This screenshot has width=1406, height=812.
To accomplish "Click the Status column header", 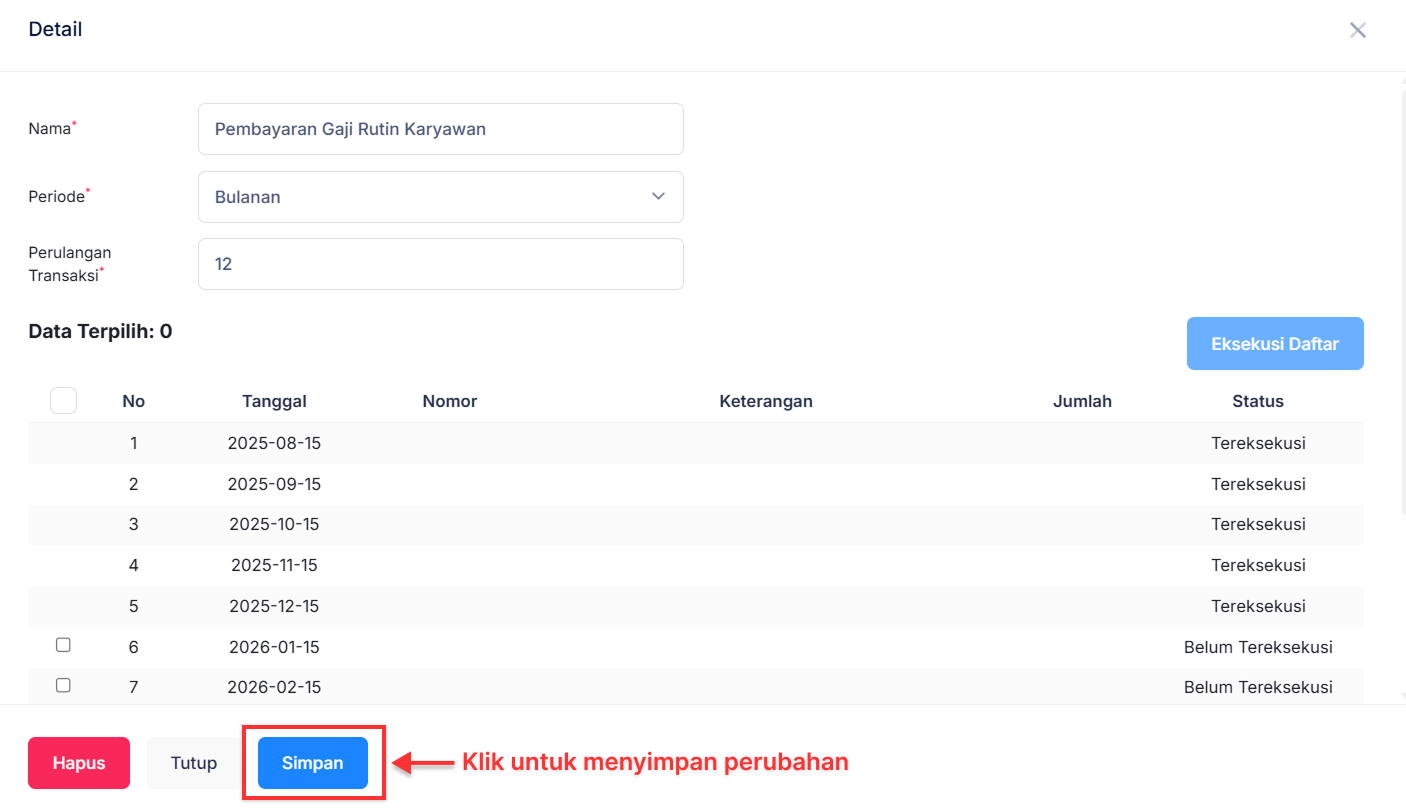I will click(x=1258, y=400).
